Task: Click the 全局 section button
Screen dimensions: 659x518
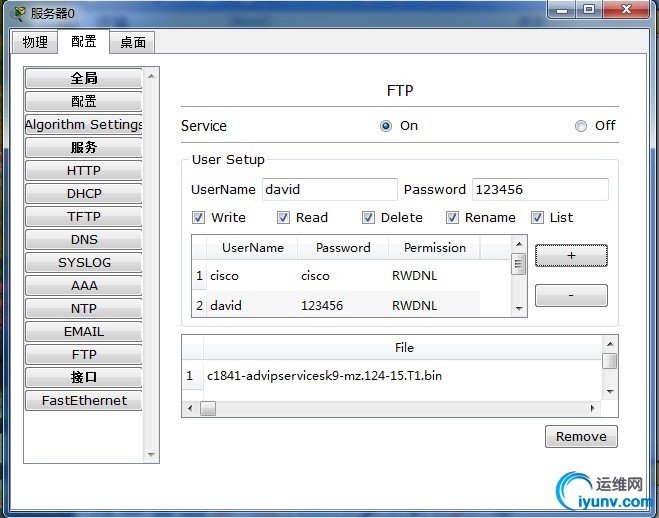Action: click(84, 78)
